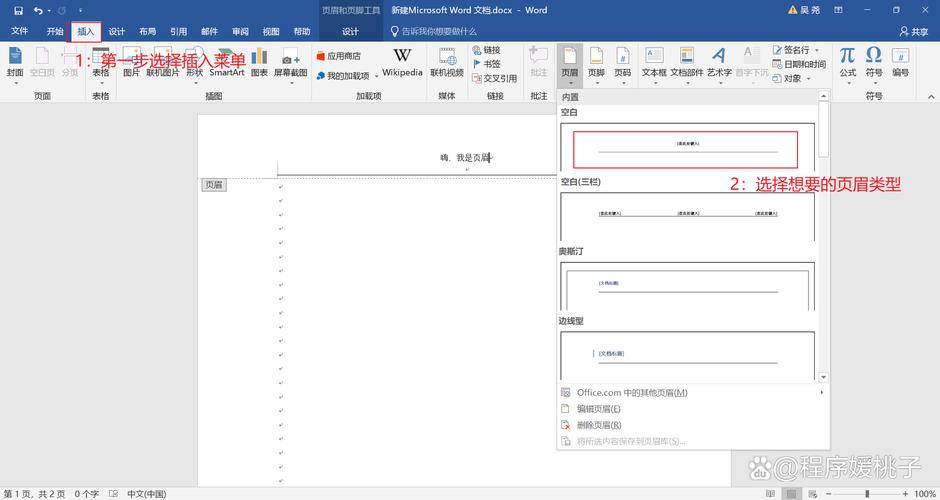Open Customize Quick Access Toolbar dropdown
This screenshot has width=940, height=500.
click(80, 11)
